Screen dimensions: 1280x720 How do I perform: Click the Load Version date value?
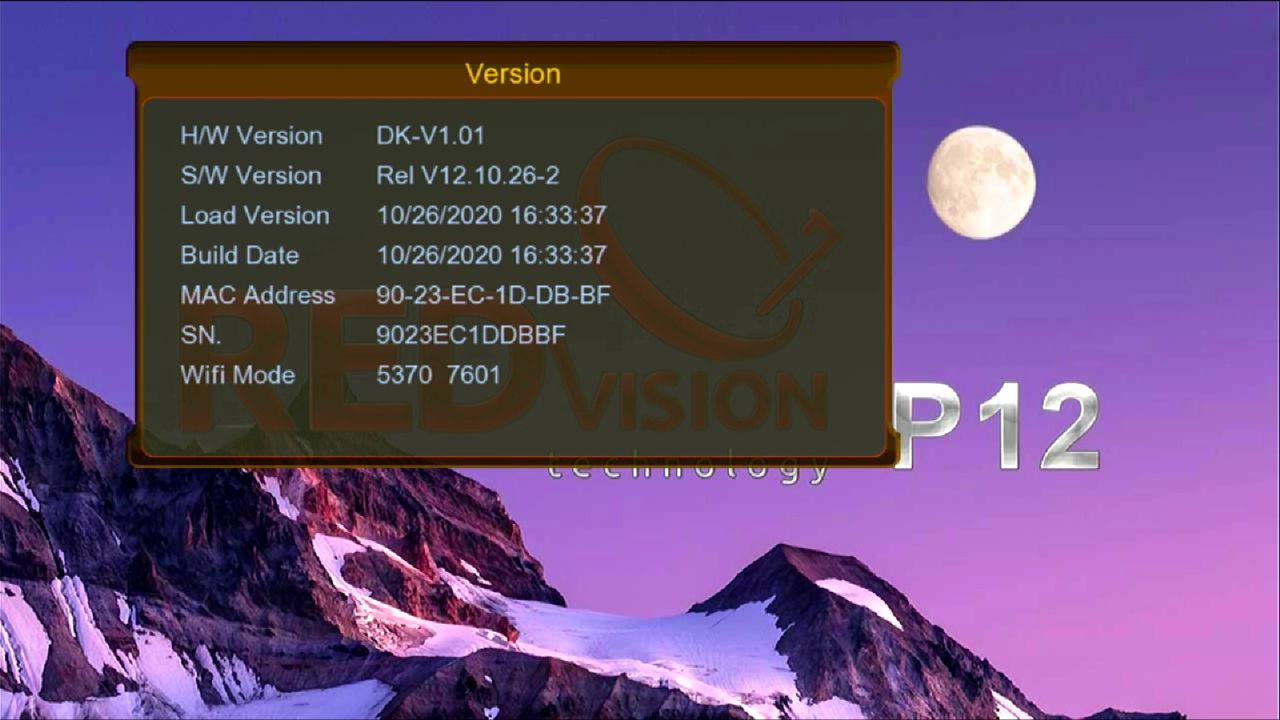(491, 216)
